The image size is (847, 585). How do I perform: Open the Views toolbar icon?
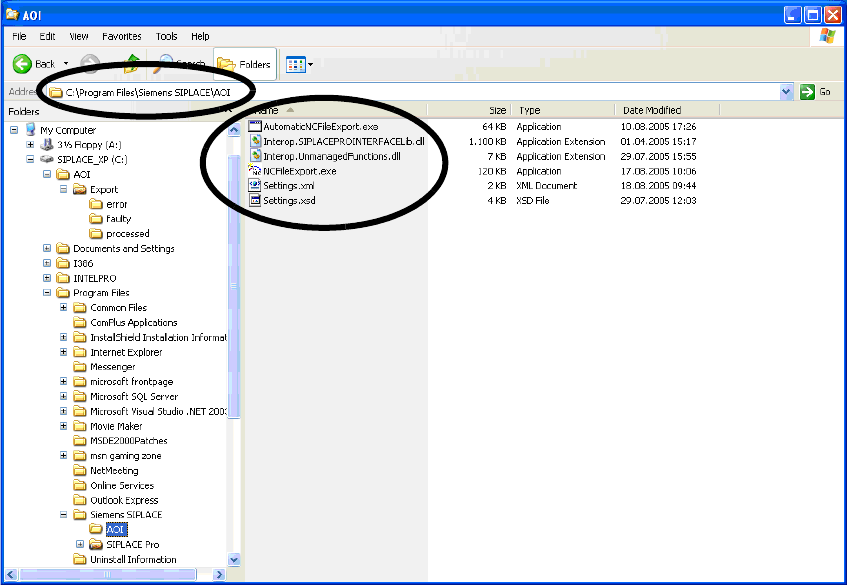298,64
